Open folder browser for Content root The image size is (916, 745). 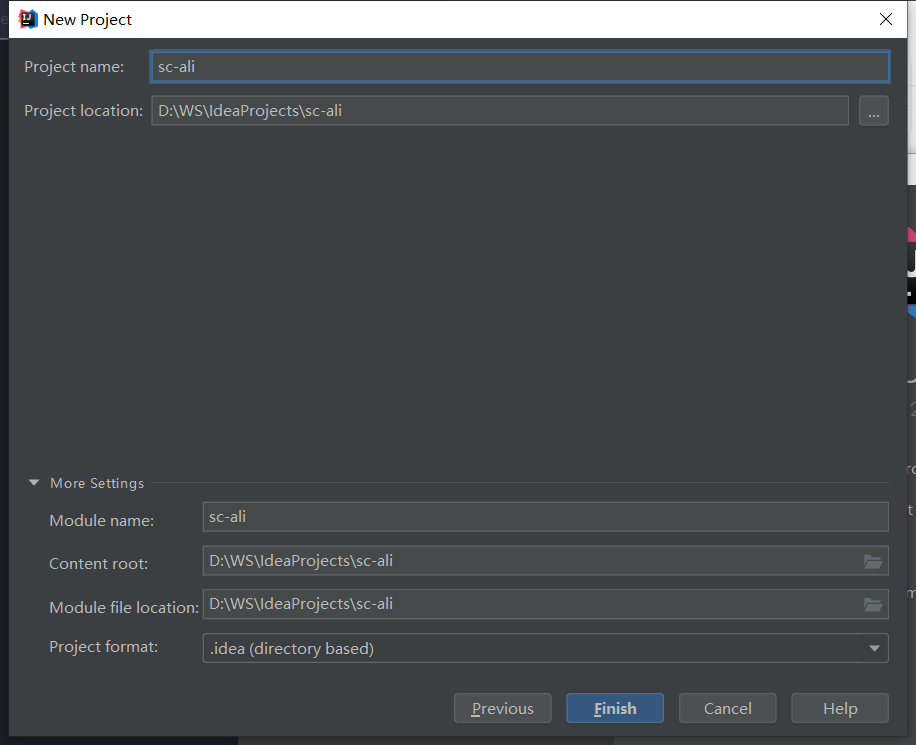point(873,562)
